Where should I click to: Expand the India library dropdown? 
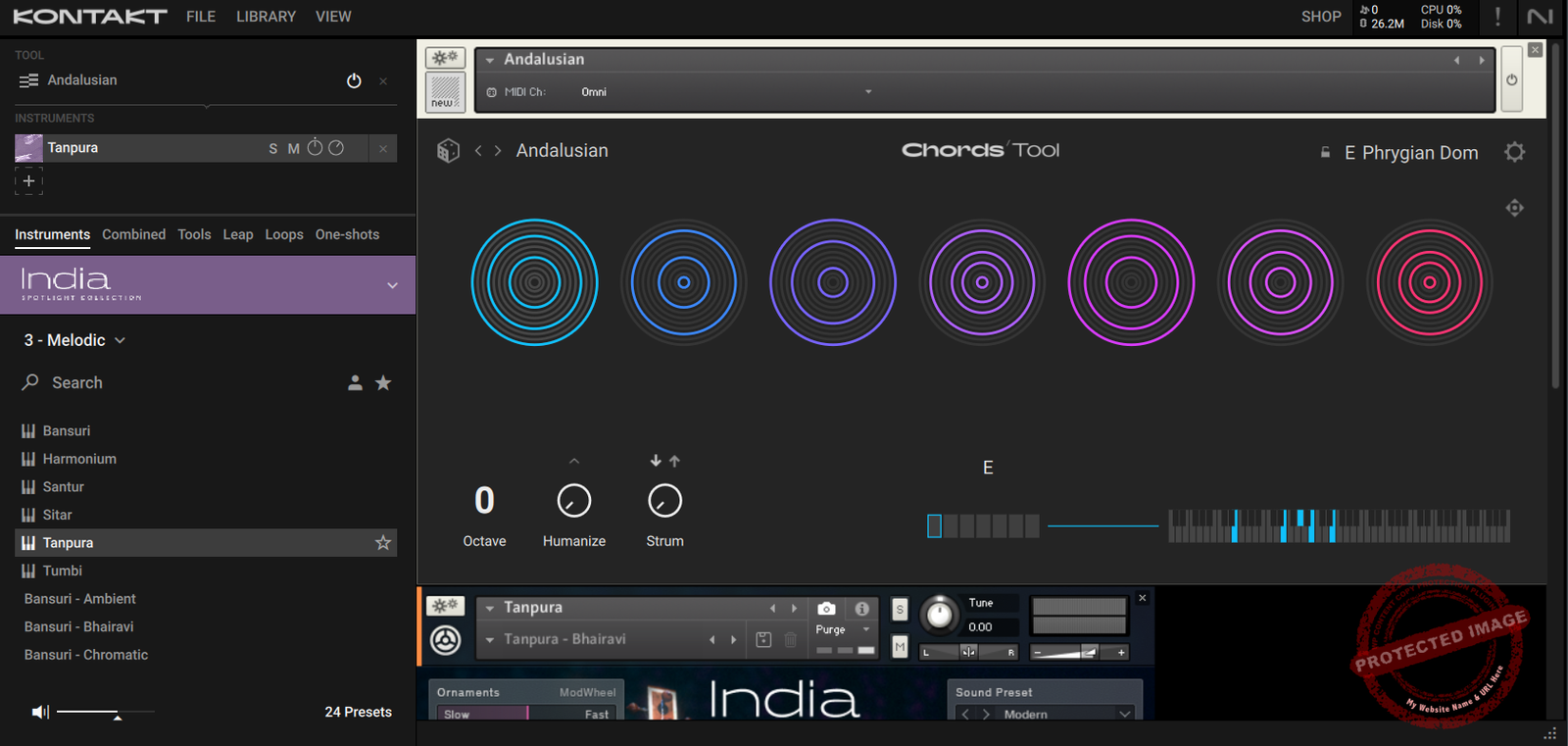tap(392, 285)
